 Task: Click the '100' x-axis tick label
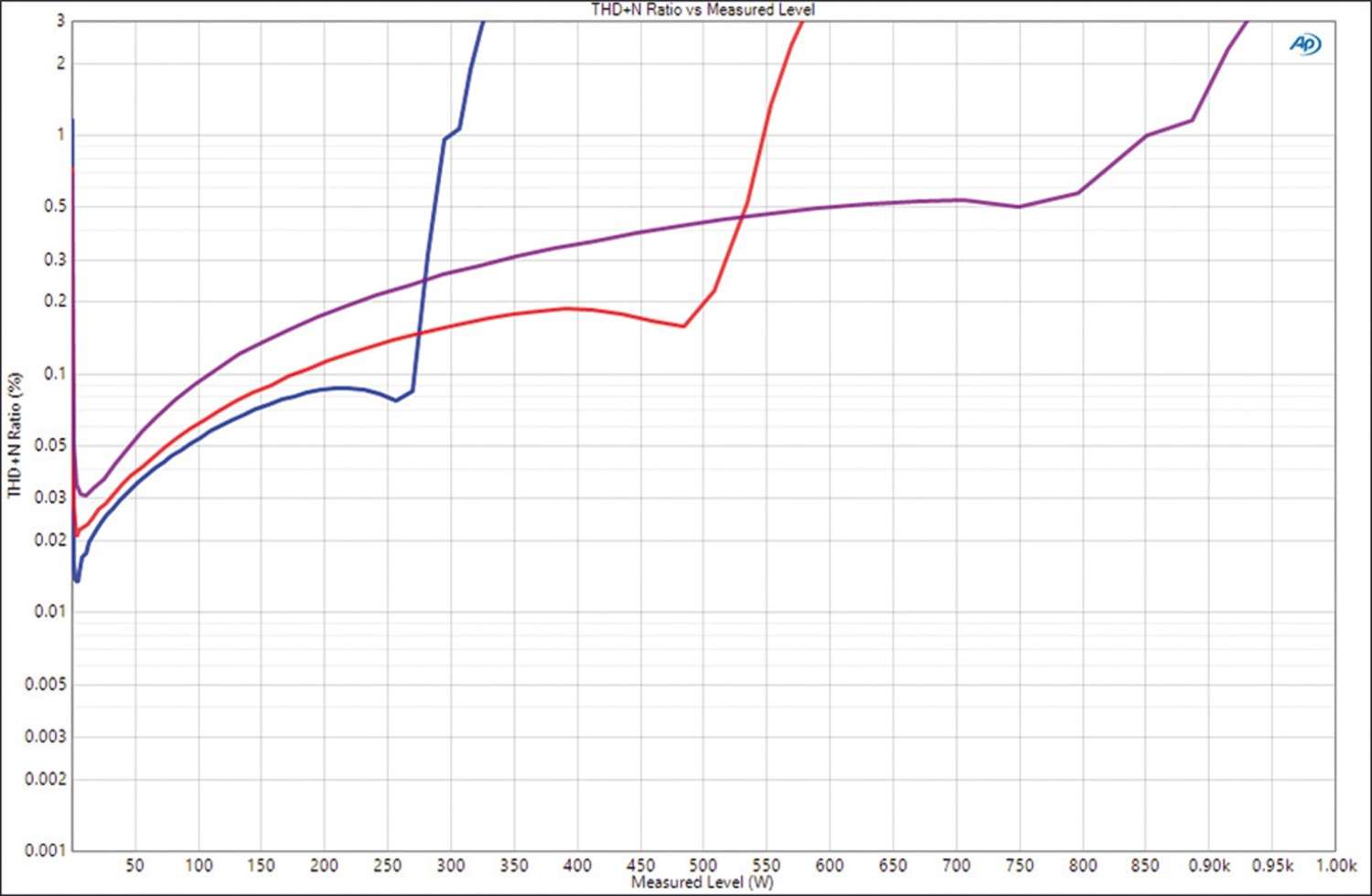(x=198, y=865)
